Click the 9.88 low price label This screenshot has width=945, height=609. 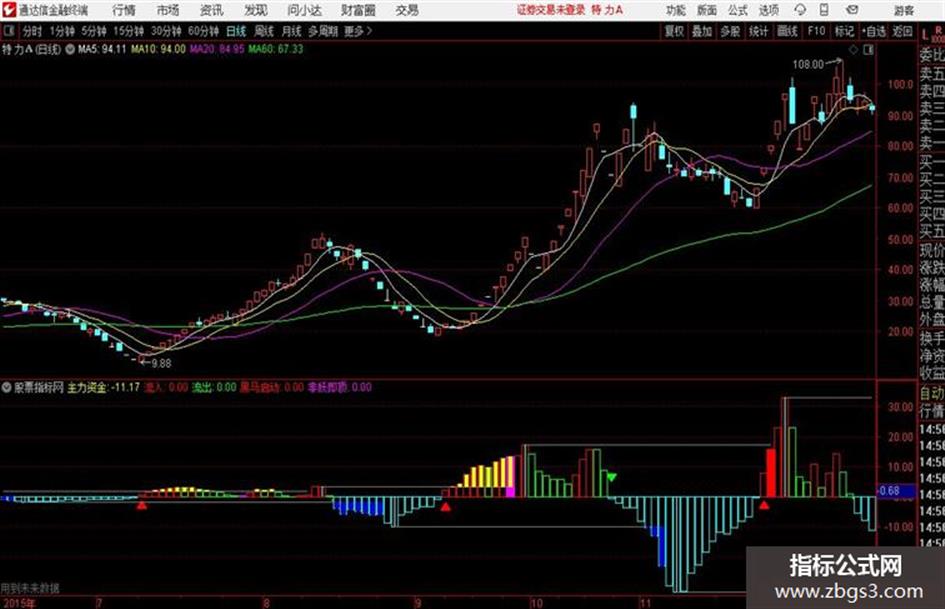pos(161,363)
